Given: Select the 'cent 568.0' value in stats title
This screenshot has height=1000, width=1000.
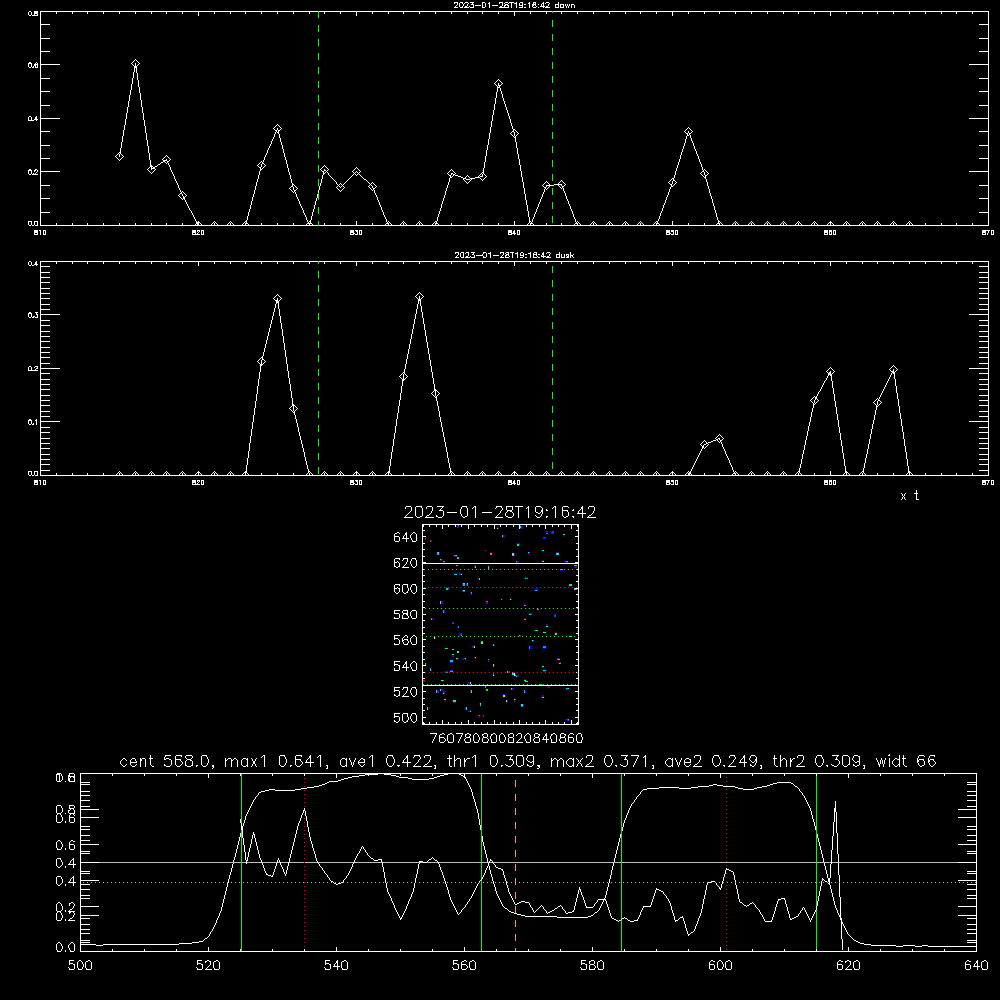Looking at the screenshot, I should tap(165, 761).
